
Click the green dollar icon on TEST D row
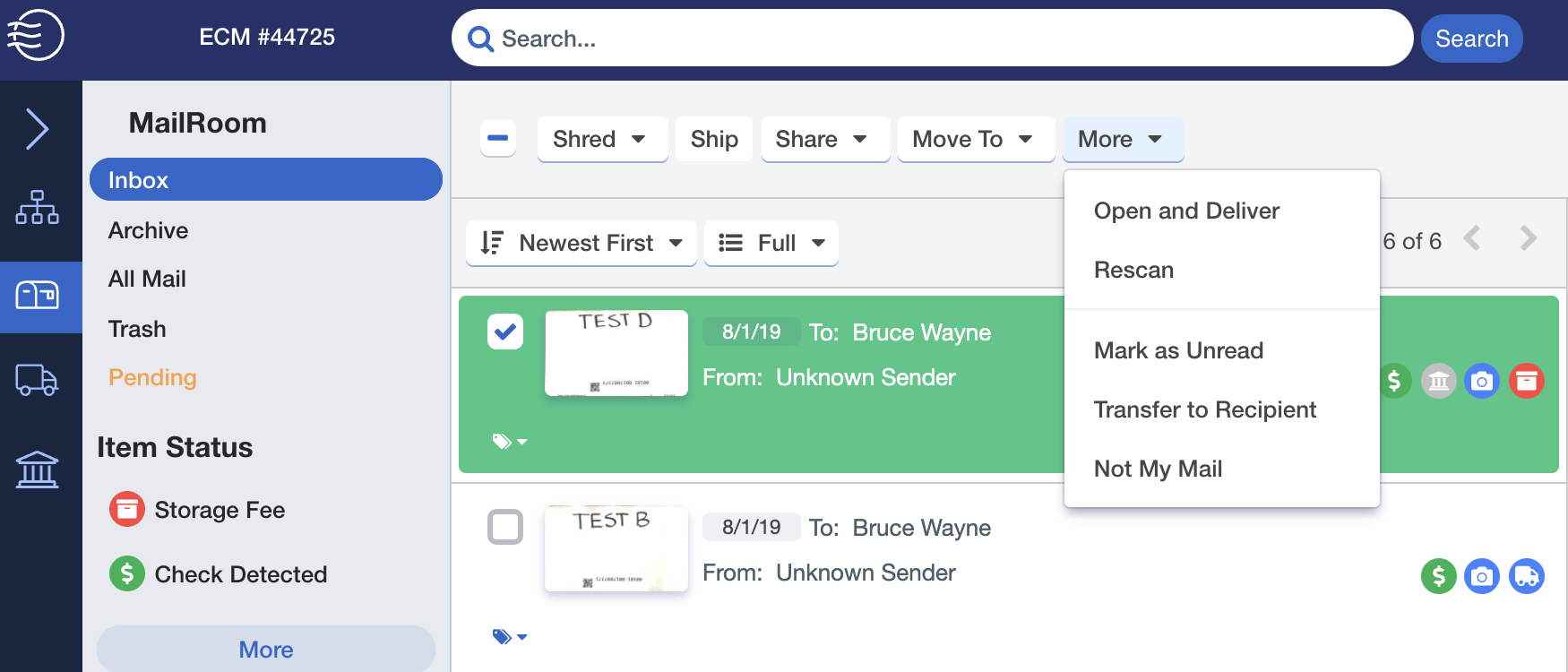(x=1395, y=381)
